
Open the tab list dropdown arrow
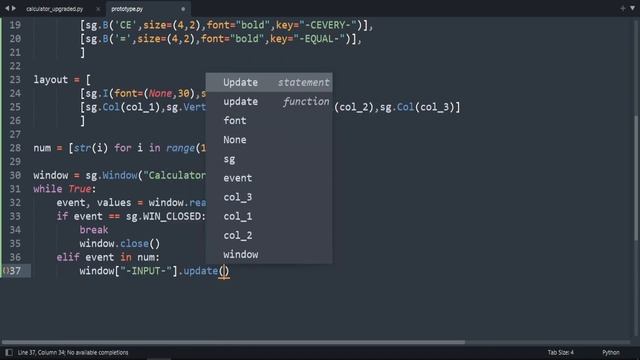click(x=633, y=8)
